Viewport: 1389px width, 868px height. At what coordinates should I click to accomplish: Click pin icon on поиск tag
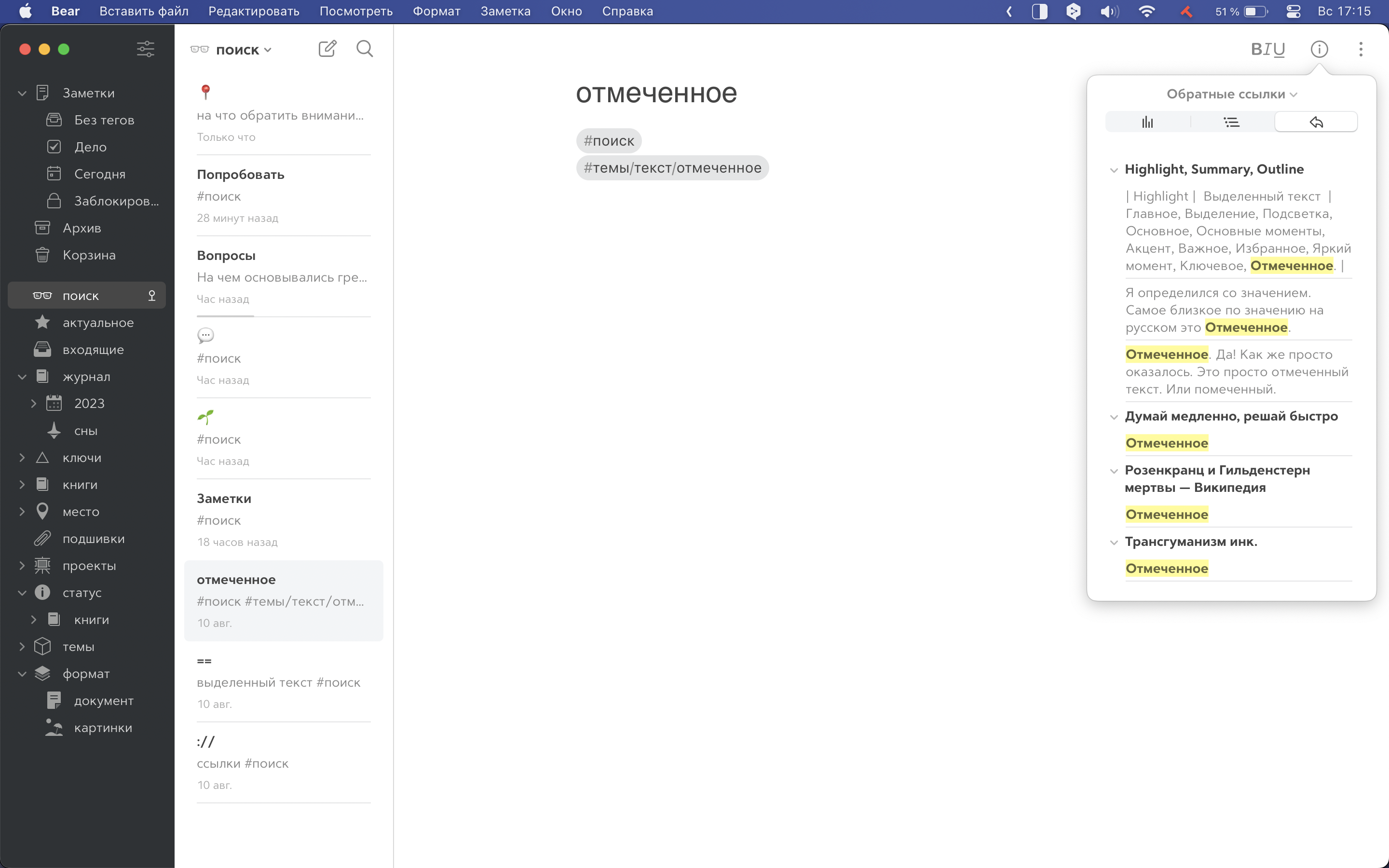(151, 296)
